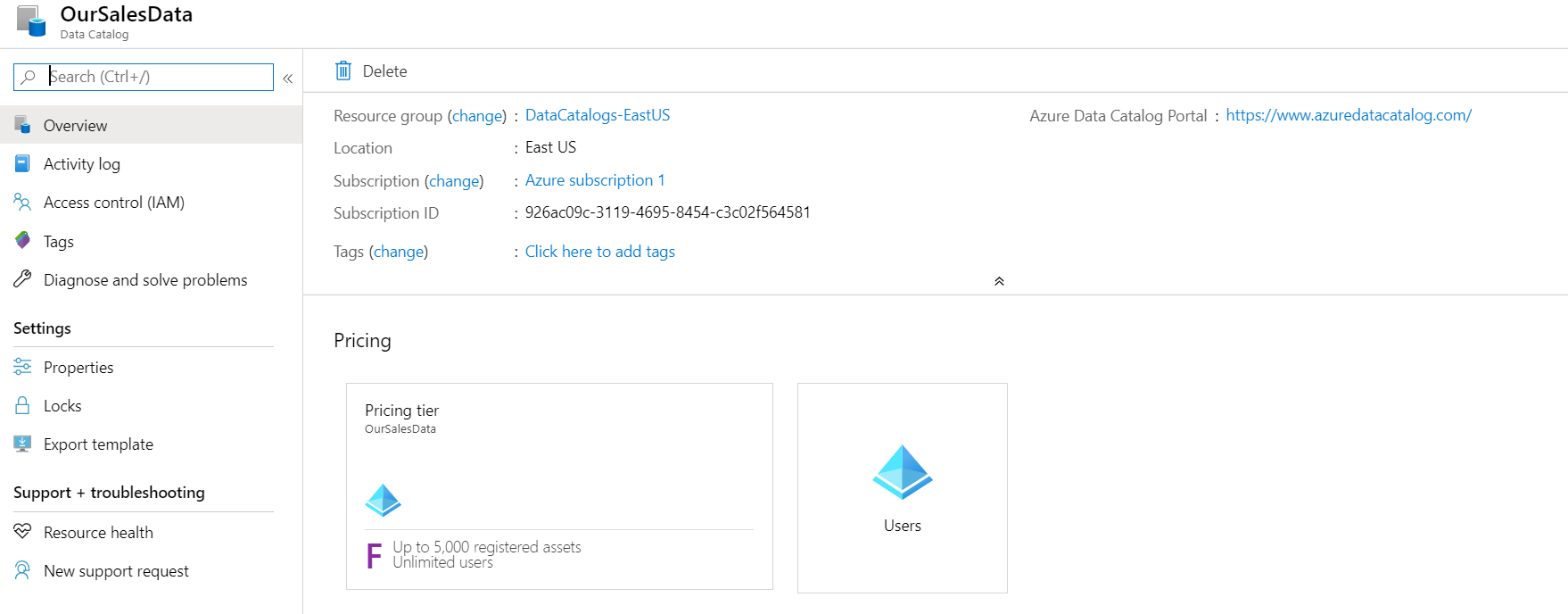Click the 'Subscription ID' label

tap(386, 213)
